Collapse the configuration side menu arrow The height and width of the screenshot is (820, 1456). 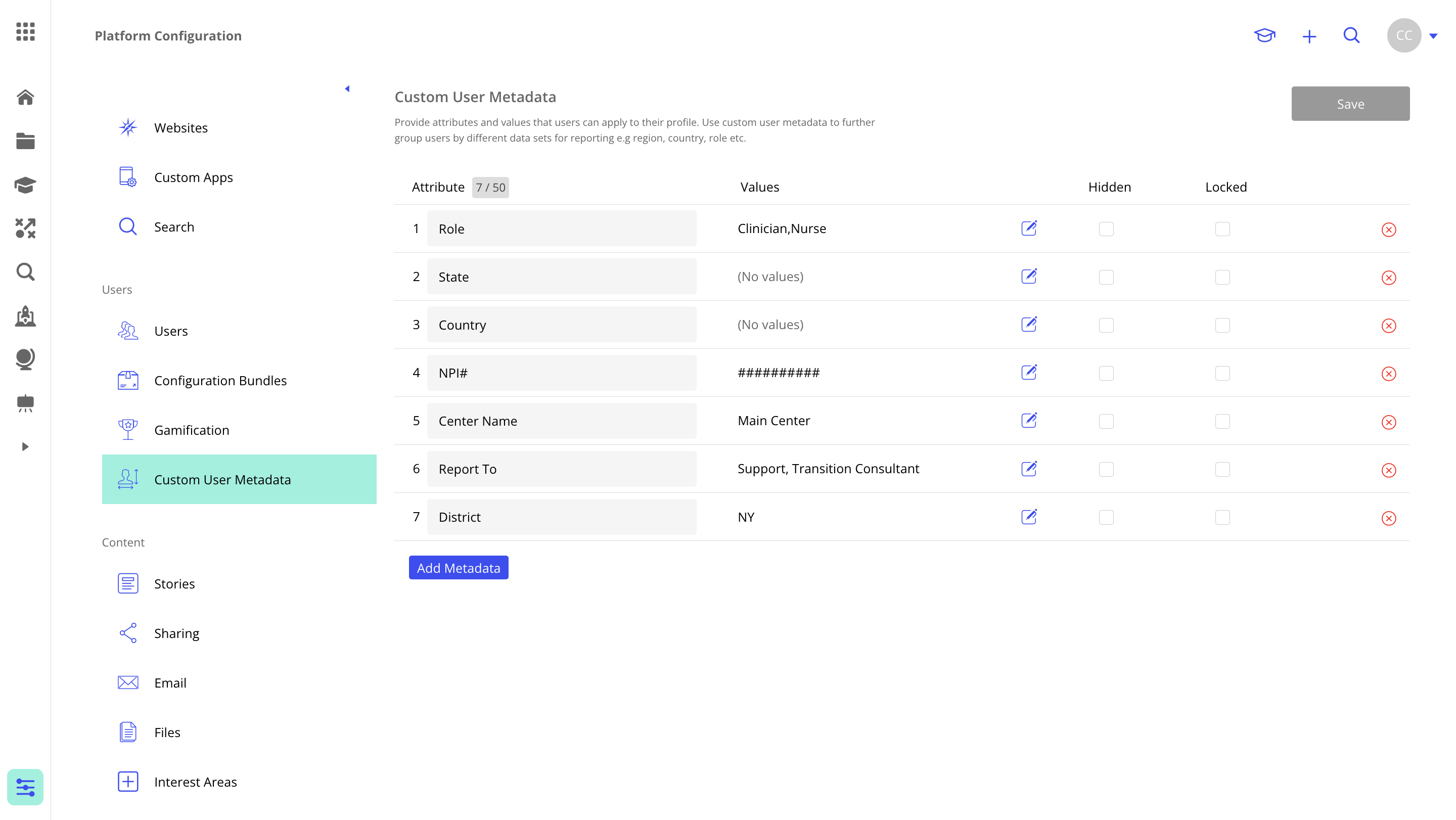(x=347, y=88)
